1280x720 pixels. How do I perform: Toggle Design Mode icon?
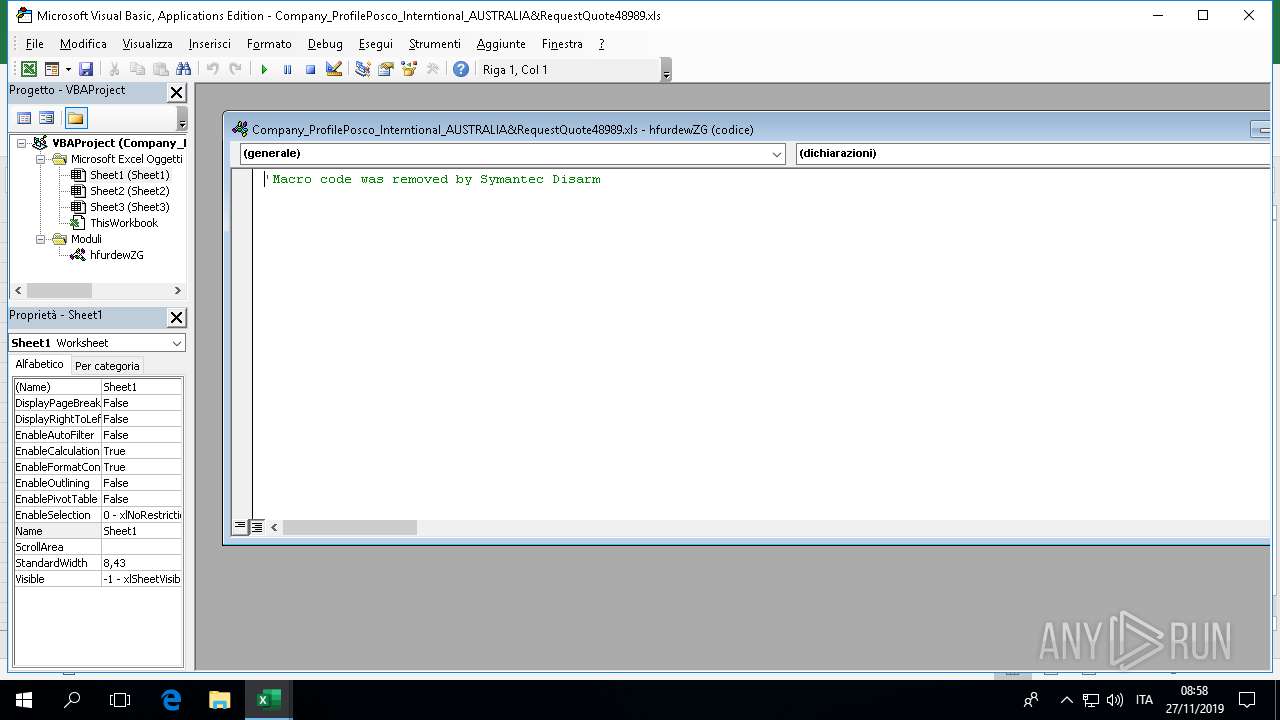point(334,69)
